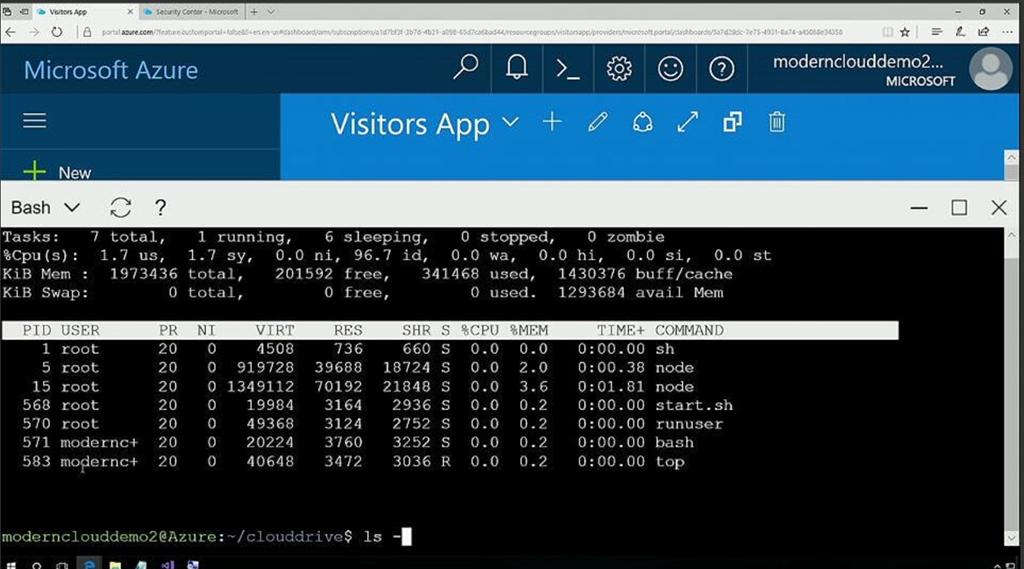Open the Windows Start menu
The height and width of the screenshot is (569, 1024).
point(11,565)
